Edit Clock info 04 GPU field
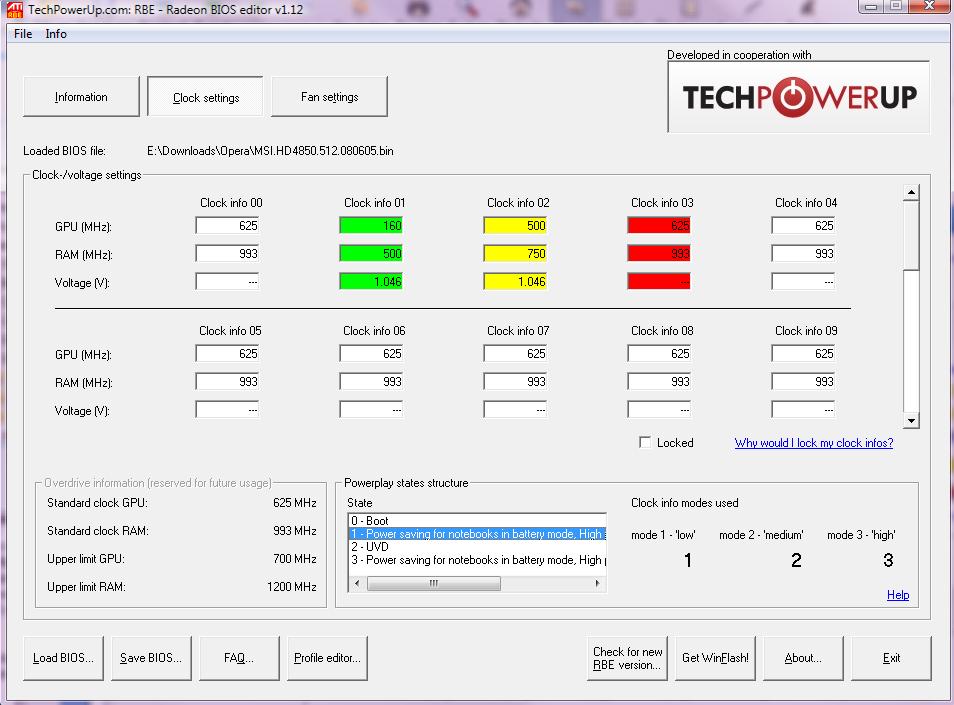The width and height of the screenshot is (954, 705). tap(803, 226)
